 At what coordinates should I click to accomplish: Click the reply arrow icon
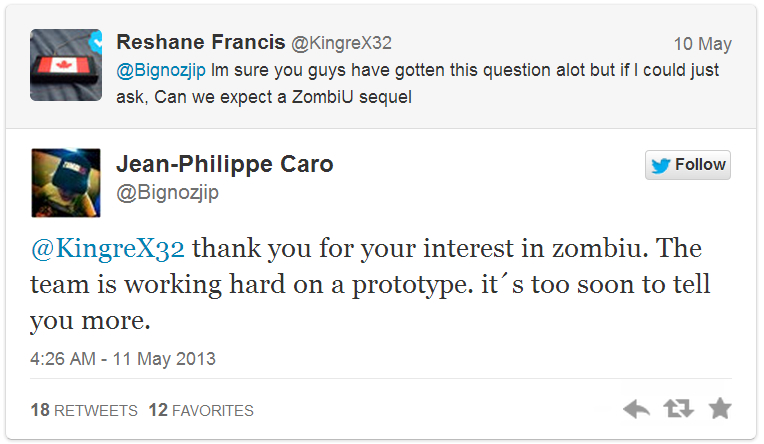point(636,409)
